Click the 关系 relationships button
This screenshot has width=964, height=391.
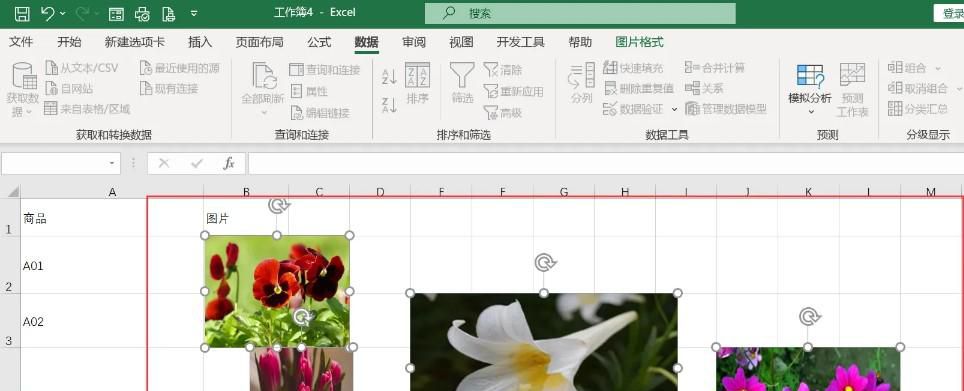[705, 88]
